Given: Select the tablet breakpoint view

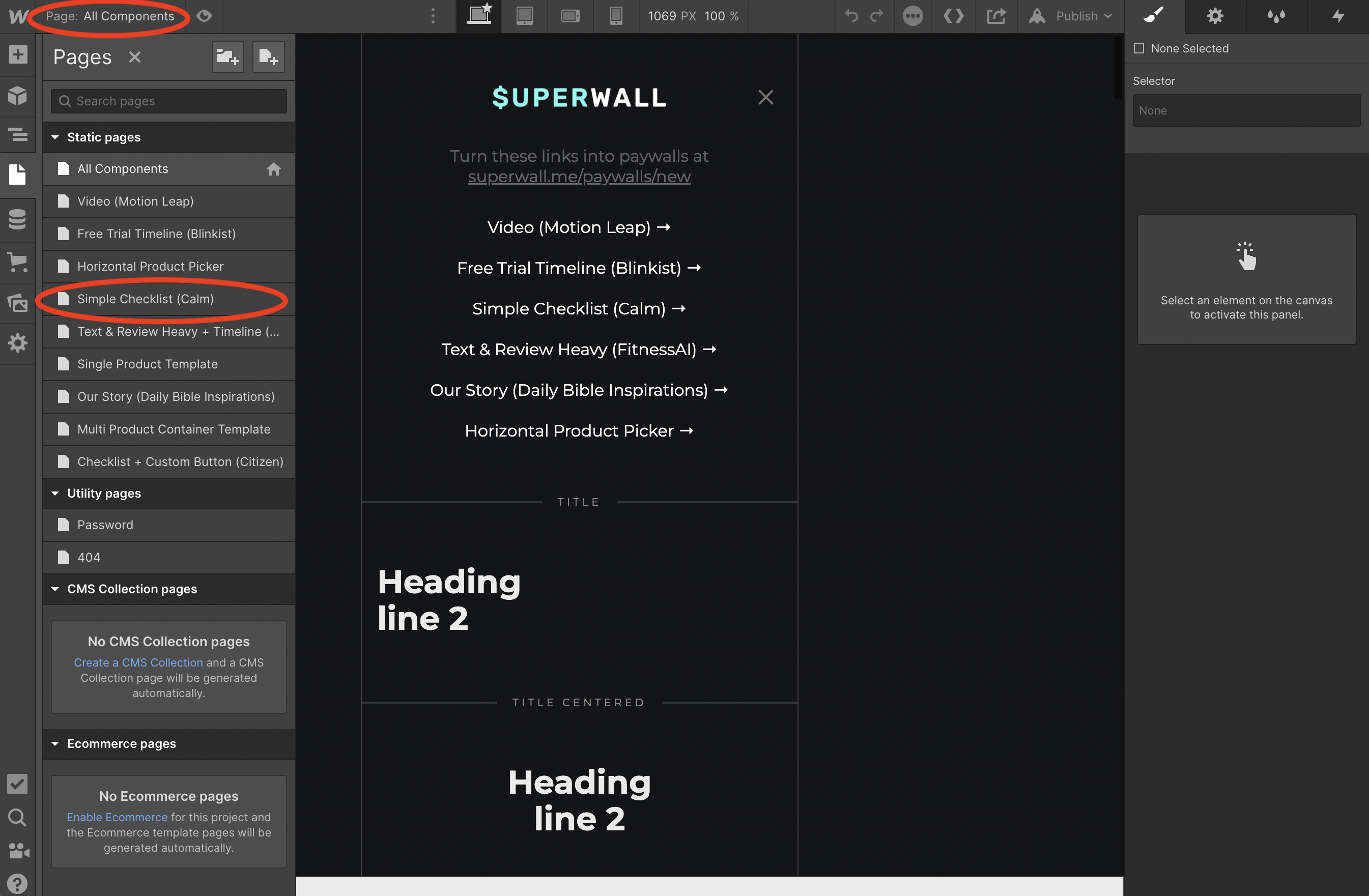Looking at the screenshot, I should tap(524, 16).
